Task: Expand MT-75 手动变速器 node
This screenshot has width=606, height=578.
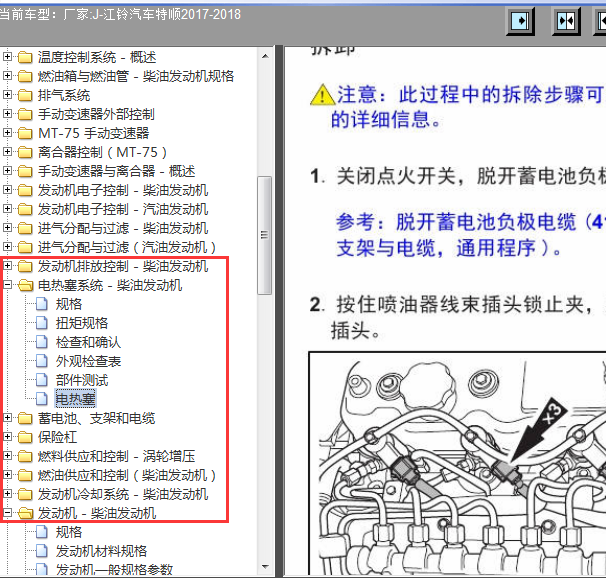Action: pyautogui.click(x=7, y=133)
